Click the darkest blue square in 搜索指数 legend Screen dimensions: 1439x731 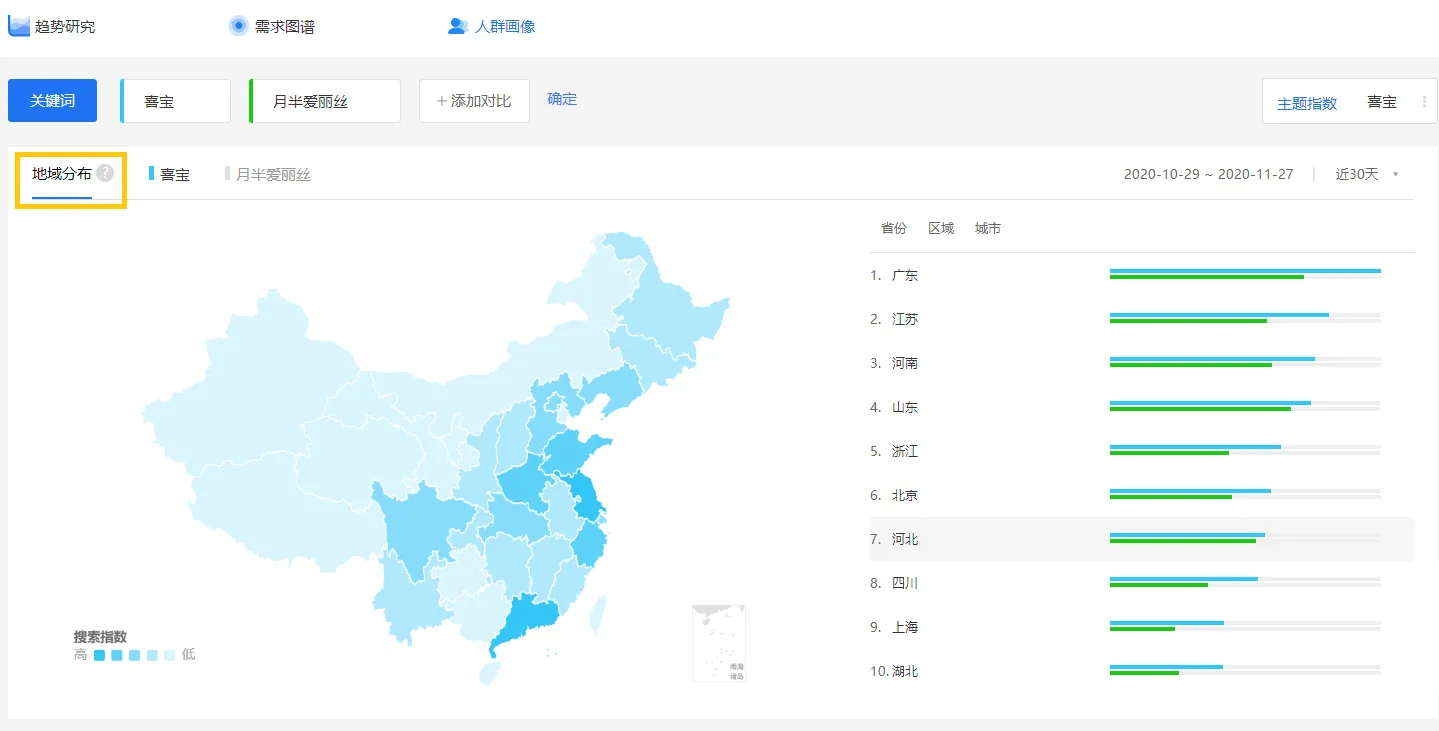(99, 654)
